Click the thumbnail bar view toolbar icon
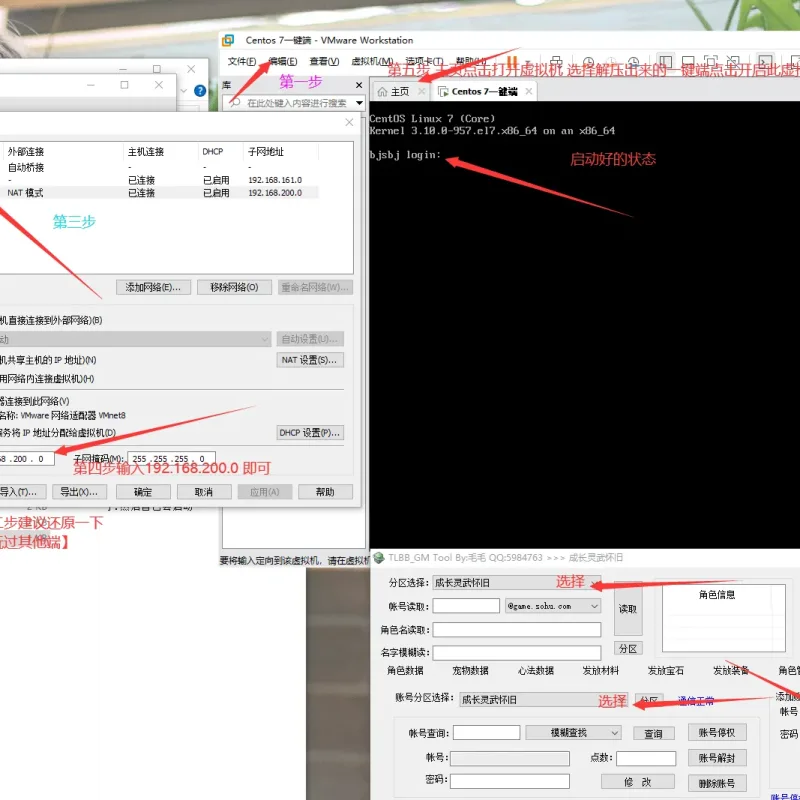Viewport: 800px width, 800px height. click(x=688, y=61)
